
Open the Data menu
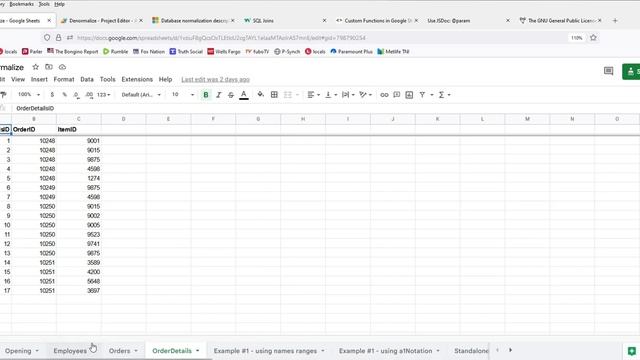pos(87,79)
